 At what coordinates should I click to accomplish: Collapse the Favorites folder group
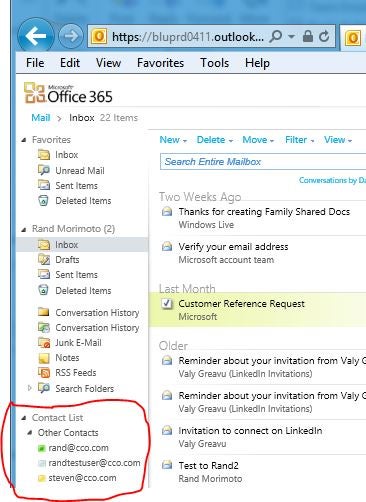tap(24, 140)
